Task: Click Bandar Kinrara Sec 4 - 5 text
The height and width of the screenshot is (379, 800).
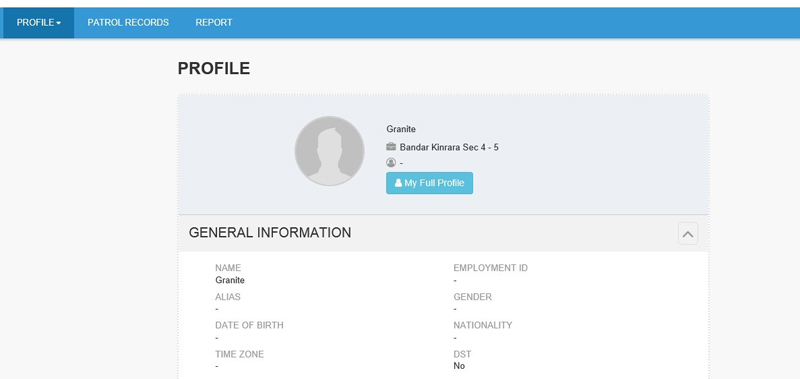Action: (x=449, y=147)
